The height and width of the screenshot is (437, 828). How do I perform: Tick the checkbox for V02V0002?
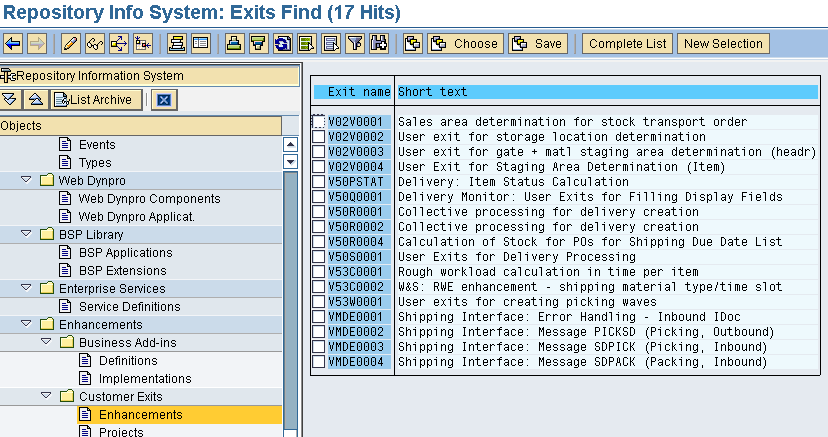point(318,137)
